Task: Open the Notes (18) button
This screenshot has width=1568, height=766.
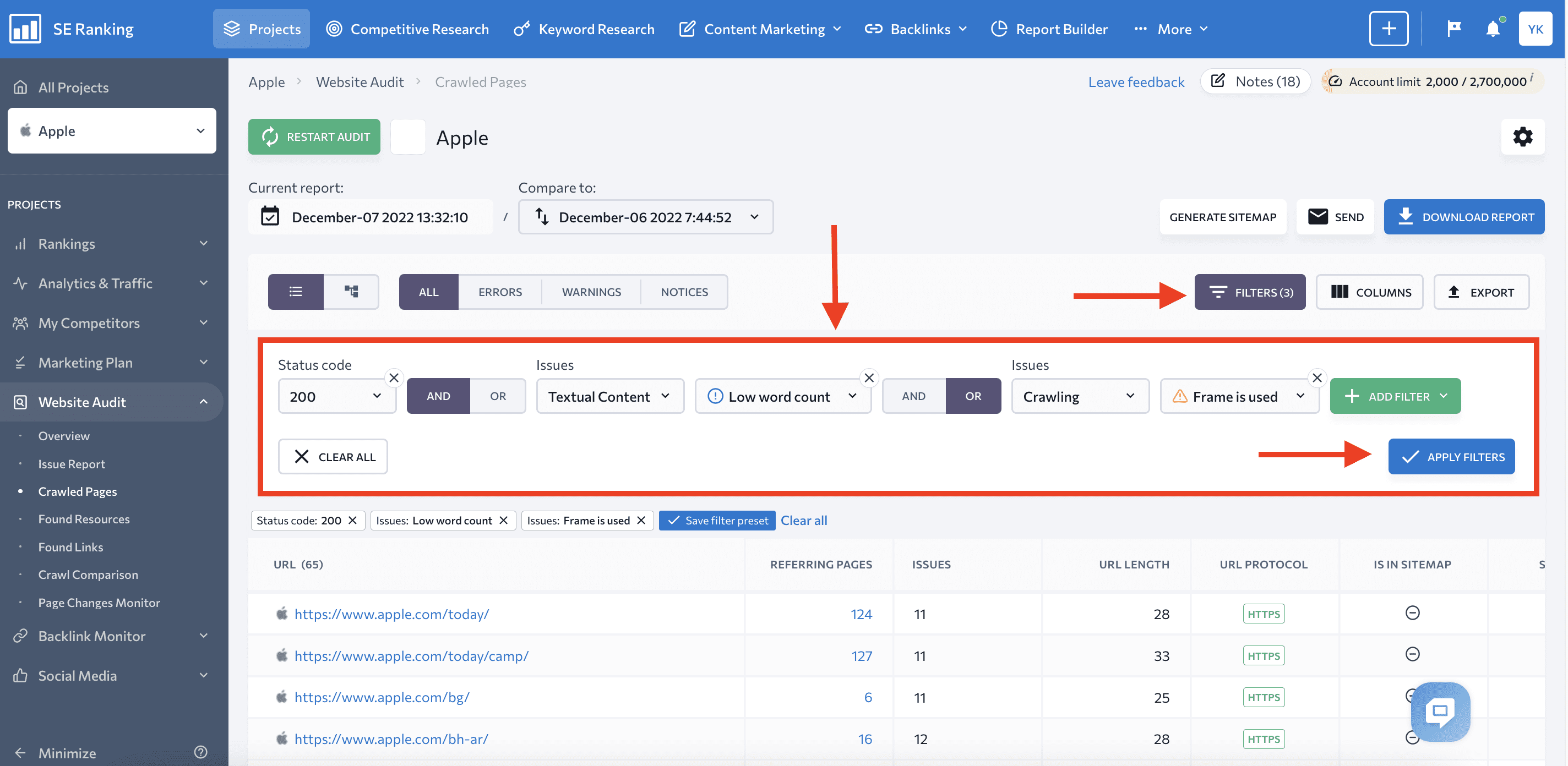Action: [1255, 81]
